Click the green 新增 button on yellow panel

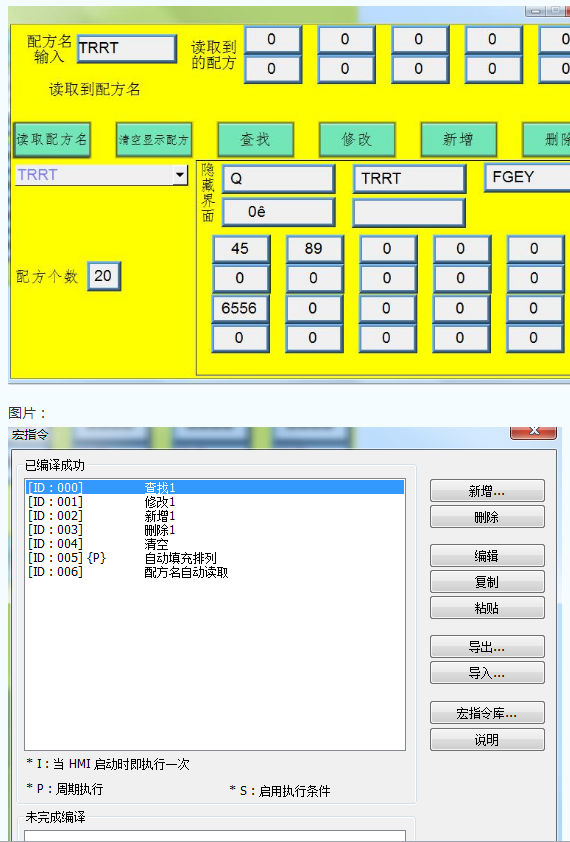pyautogui.click(x=458, y=140)
